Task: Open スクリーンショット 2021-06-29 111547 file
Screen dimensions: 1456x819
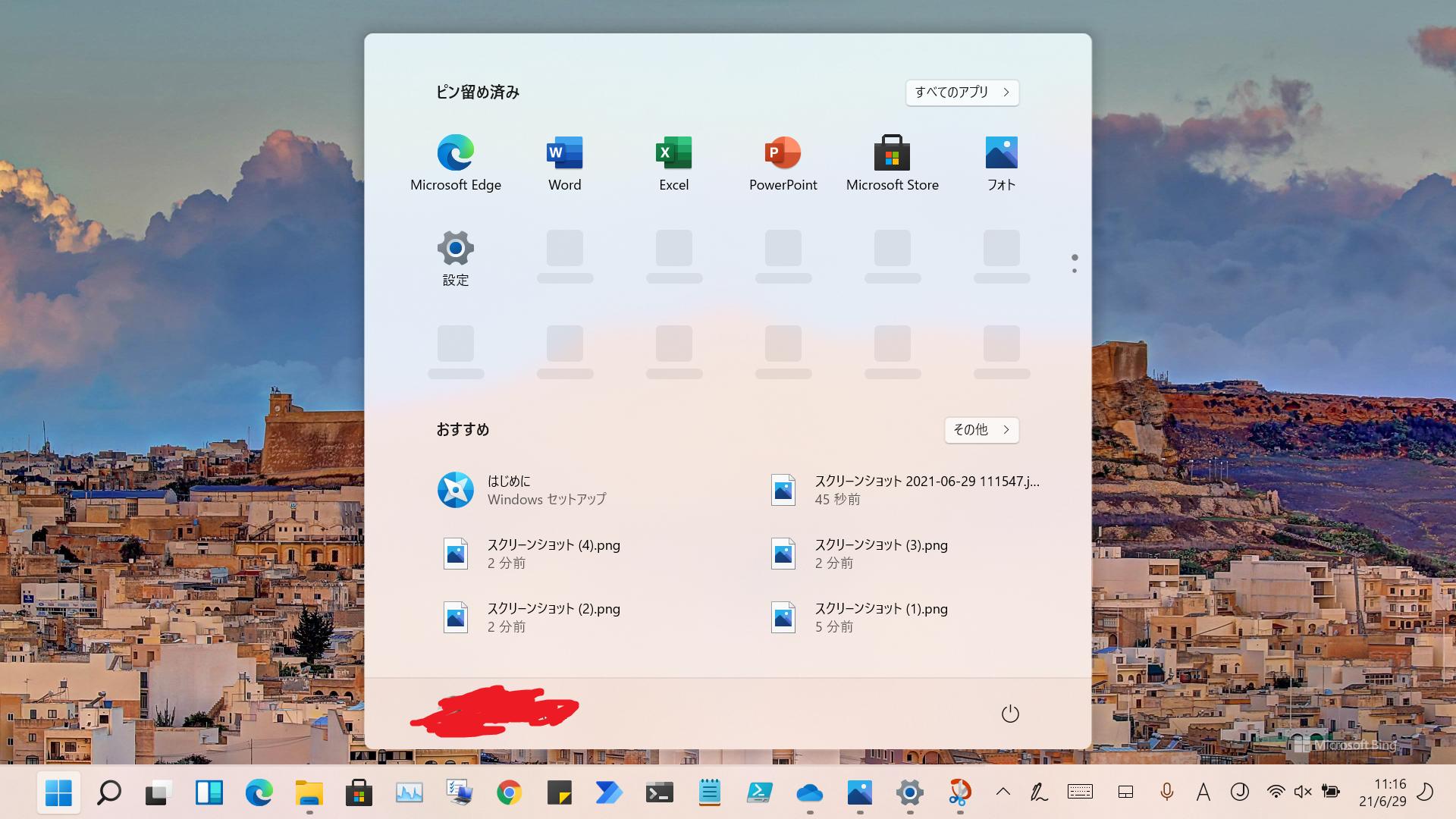Action: 902,490
